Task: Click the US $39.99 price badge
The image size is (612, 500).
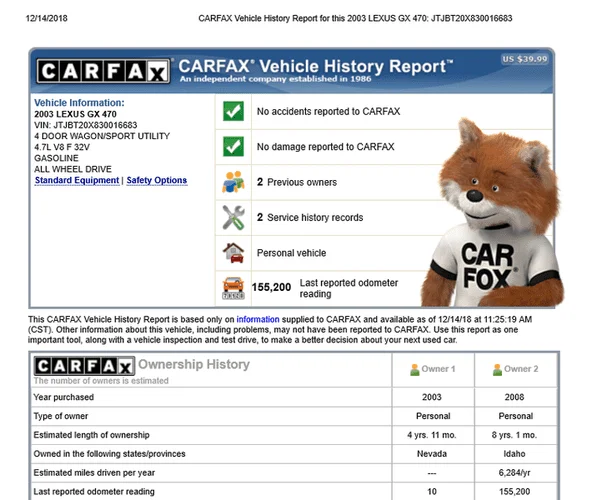Action: click(x=525, y=59)
